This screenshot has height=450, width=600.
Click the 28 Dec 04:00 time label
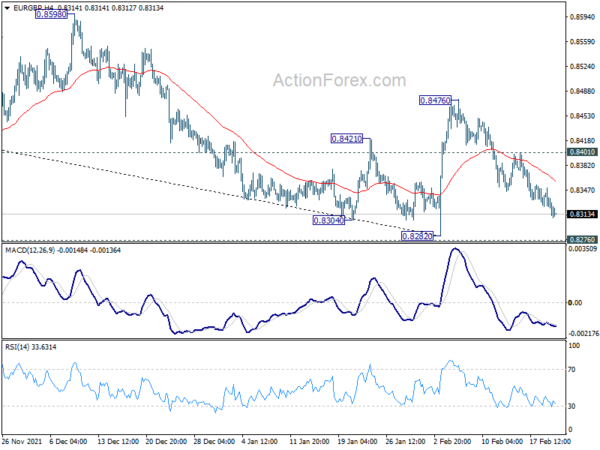[x=214, y=441]
